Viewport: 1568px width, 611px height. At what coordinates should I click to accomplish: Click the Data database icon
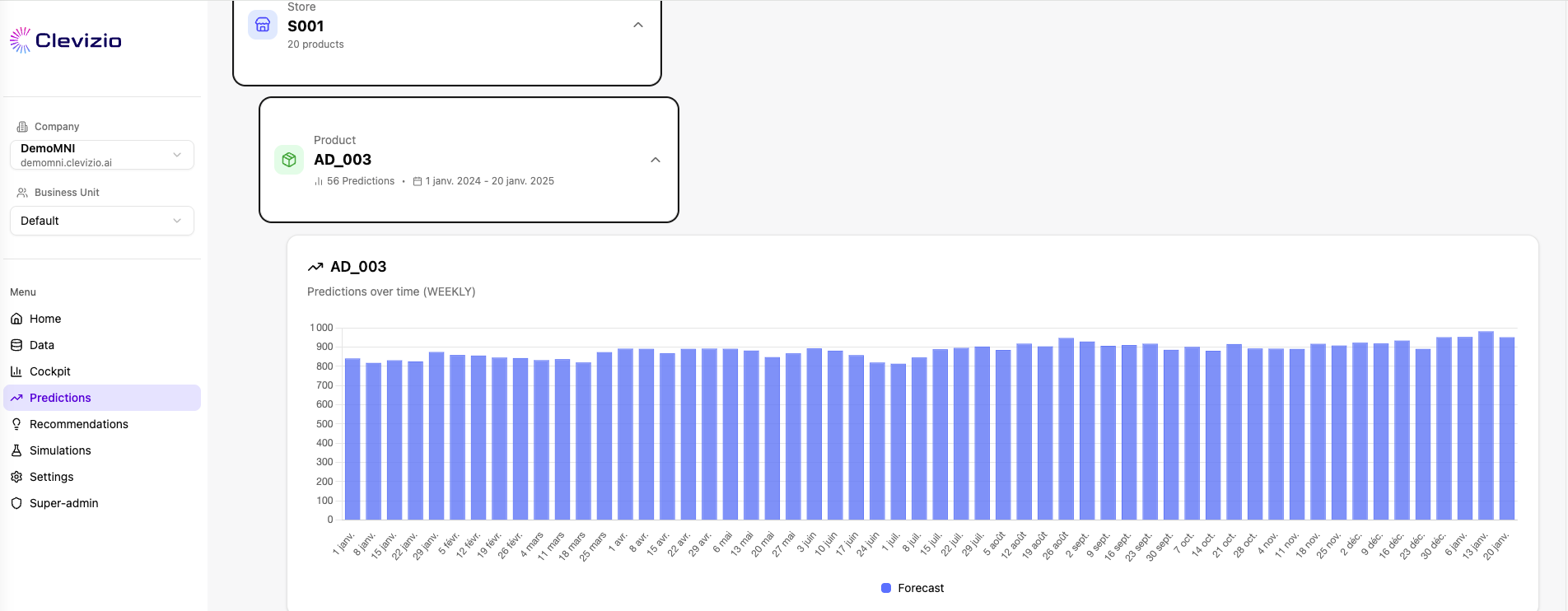click(x=16, y=345)
